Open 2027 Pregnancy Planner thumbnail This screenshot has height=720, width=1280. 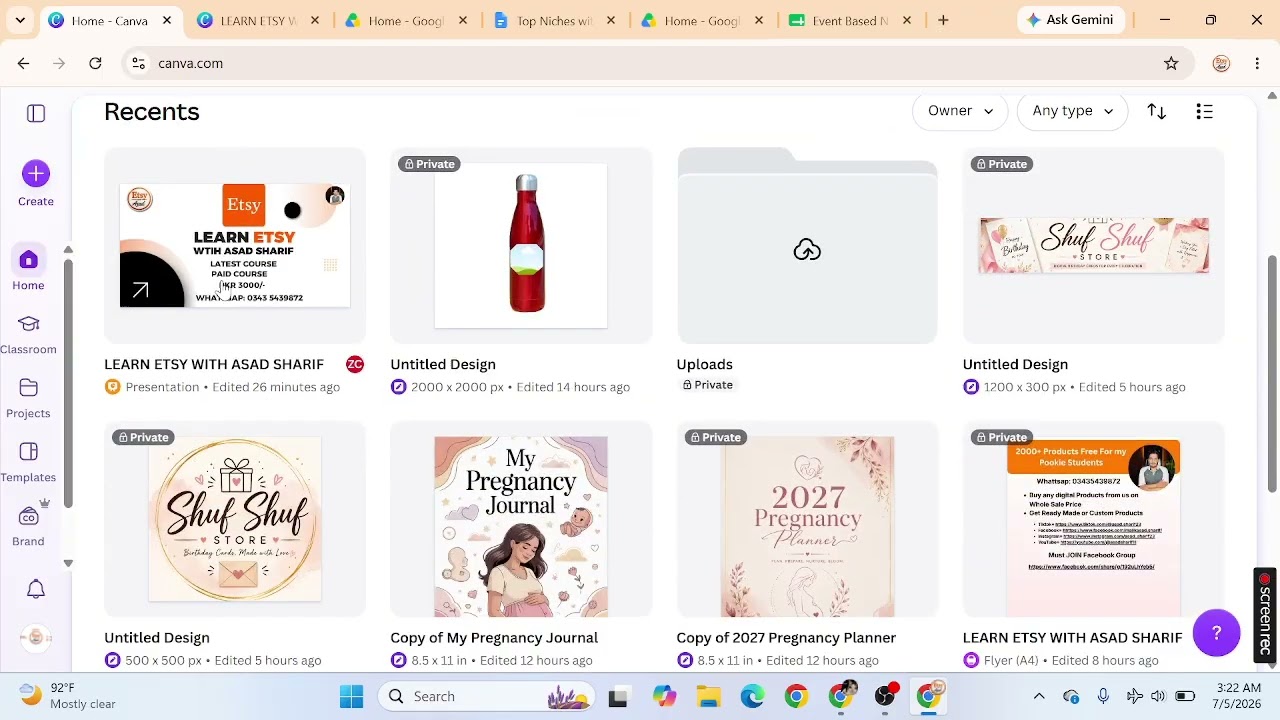[x=807, y=519]
